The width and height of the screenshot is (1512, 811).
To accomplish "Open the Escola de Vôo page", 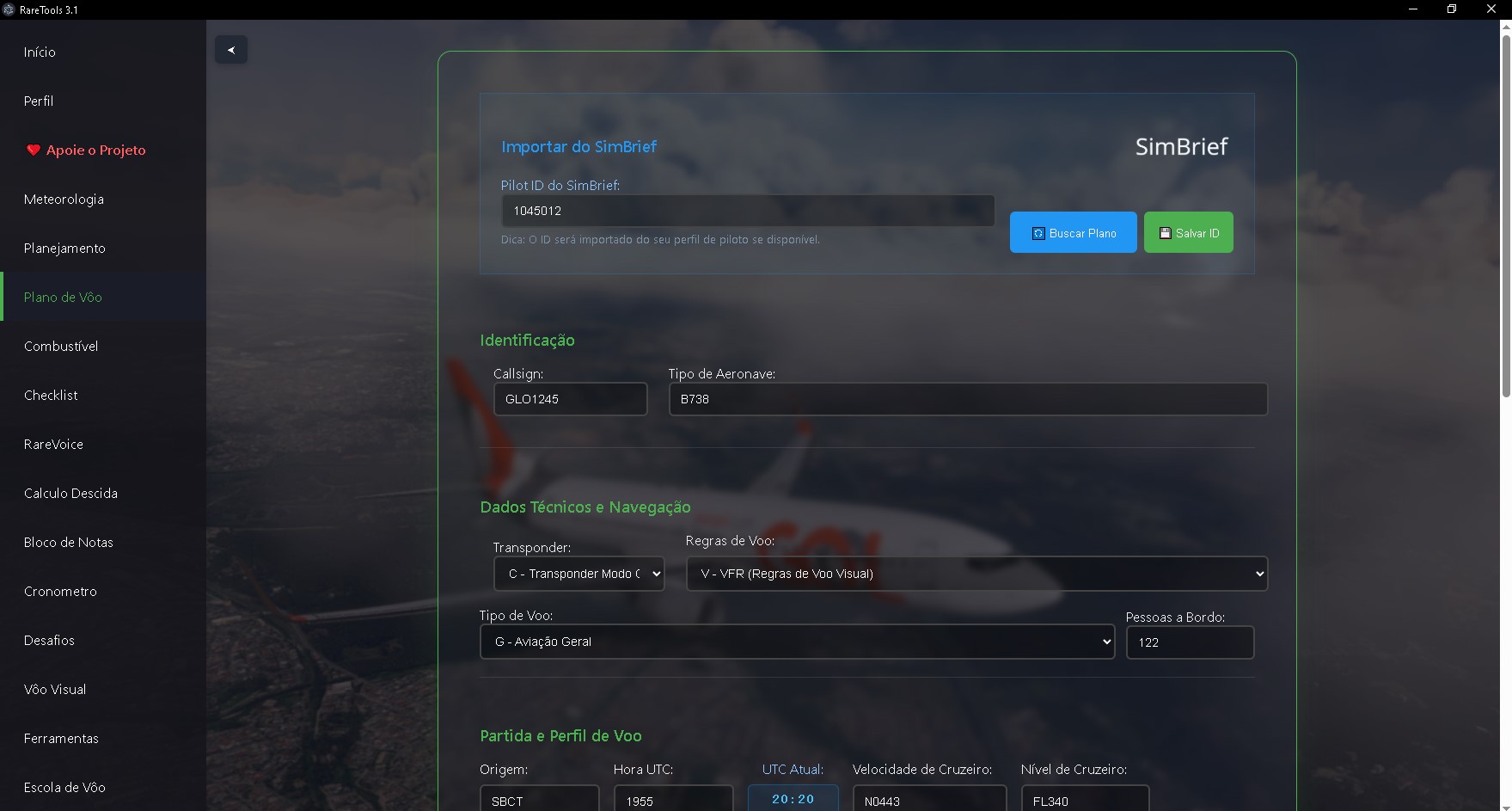I will 64,787.
